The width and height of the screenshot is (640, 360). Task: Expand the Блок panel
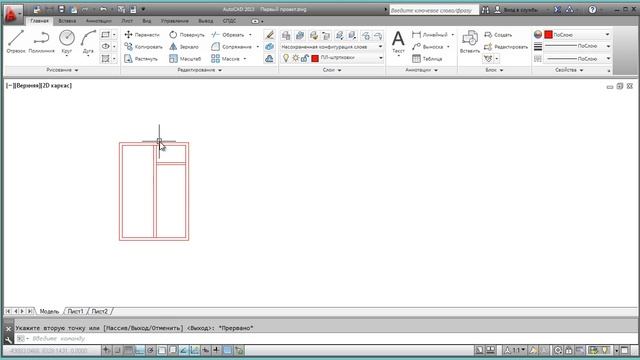tap(494, 70)
